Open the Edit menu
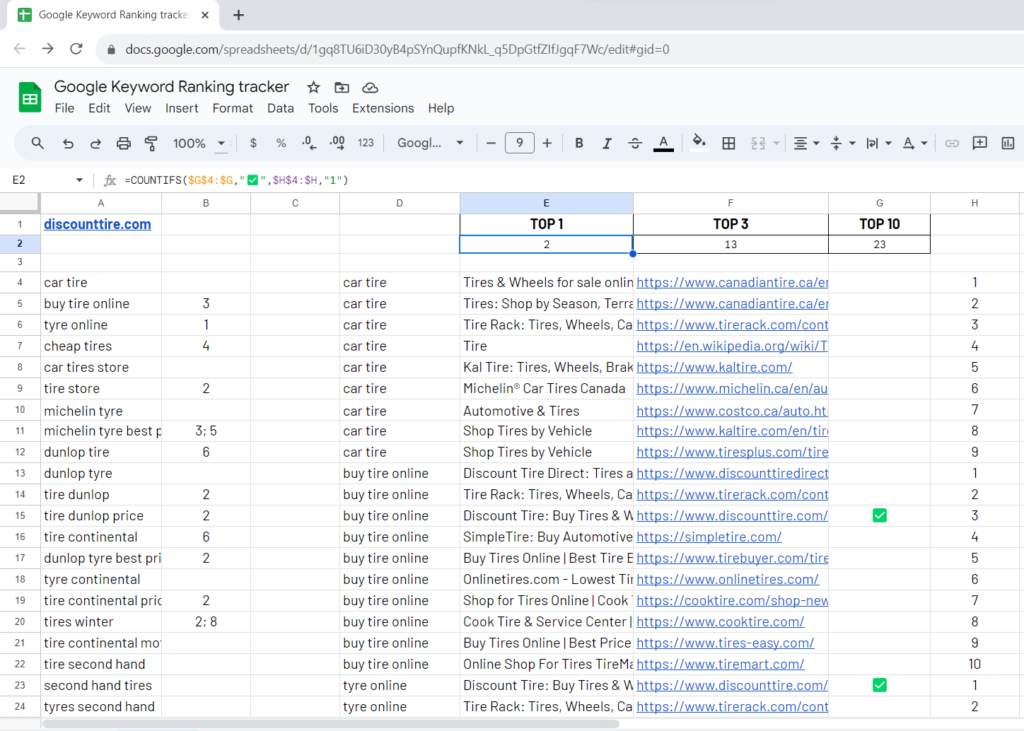The height and width of the screenshot is (731, 1024). pyautogui.click(x=99, y=108)
